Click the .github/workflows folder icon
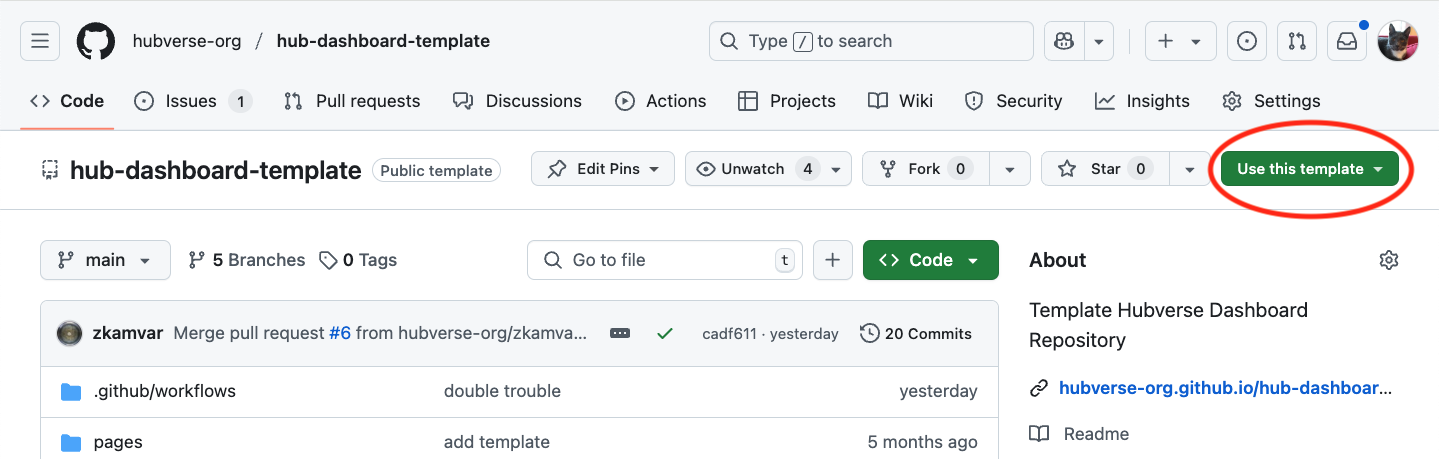The image size is (1439, 459). pos(70,391)
